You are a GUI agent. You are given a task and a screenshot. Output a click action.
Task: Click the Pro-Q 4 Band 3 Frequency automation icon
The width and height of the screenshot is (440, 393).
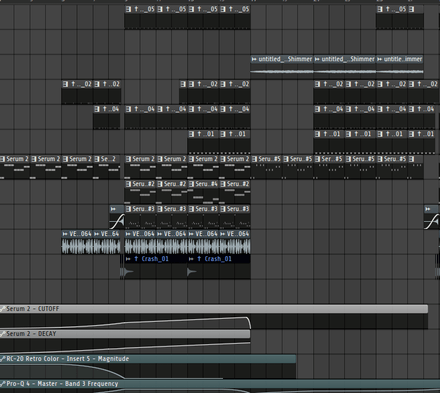coord(3,384)
